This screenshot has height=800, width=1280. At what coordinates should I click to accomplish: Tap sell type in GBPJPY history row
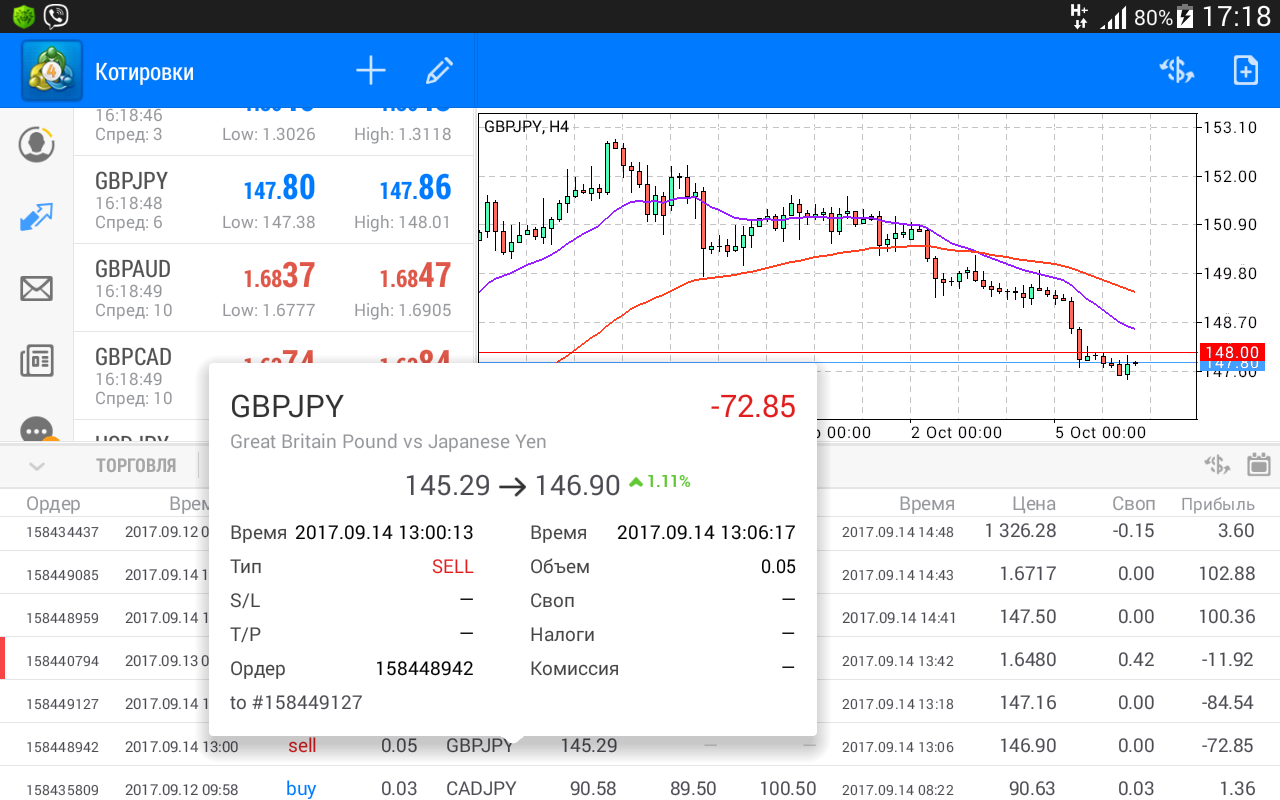click(302, 746)
